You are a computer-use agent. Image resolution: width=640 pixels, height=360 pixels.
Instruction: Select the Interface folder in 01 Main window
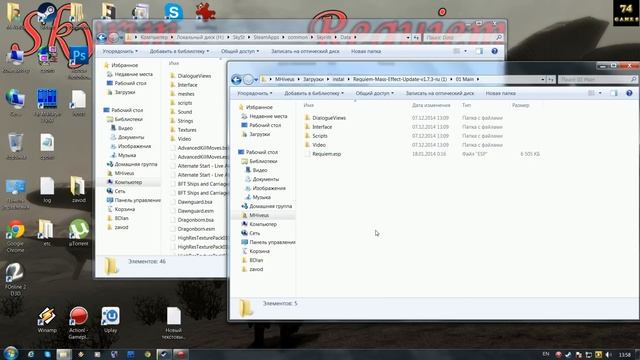pos(322,127)
